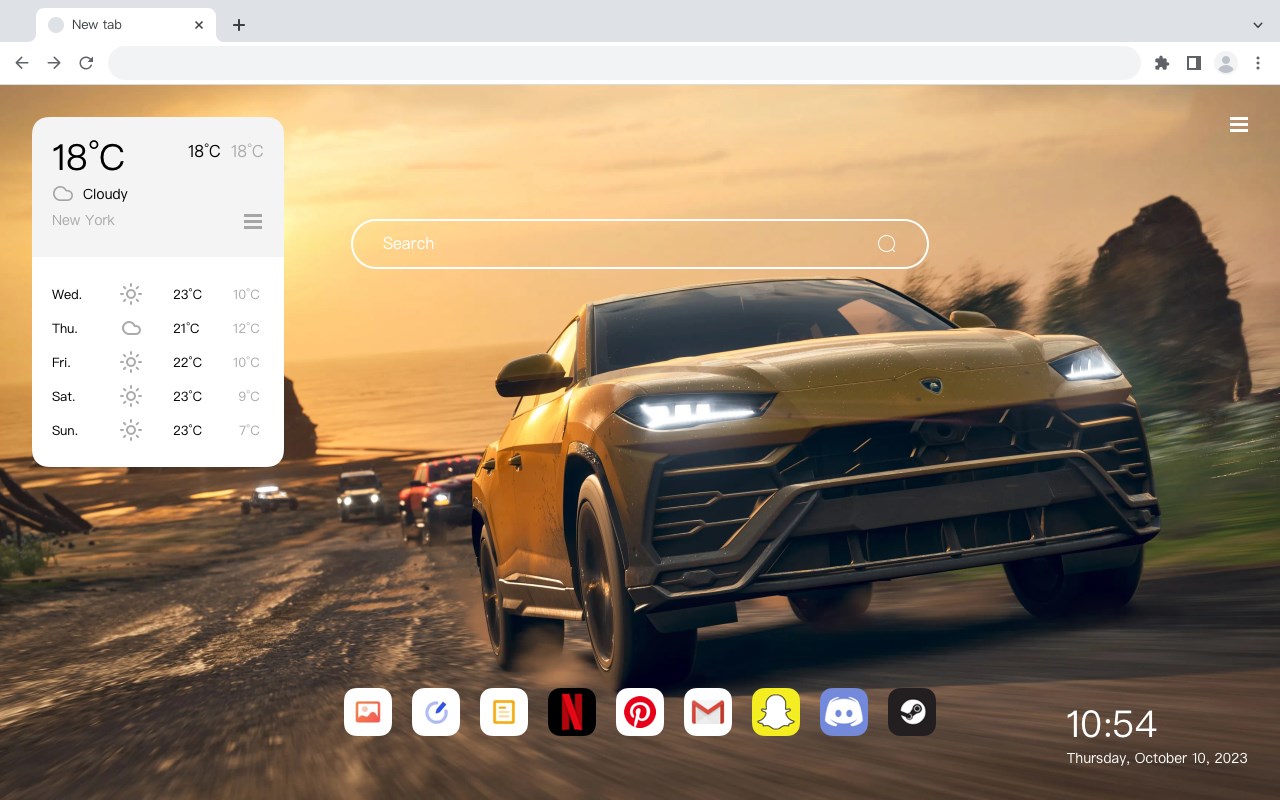
Task: Click the Saturday sunny forecast icon
Action: point(131,396)
